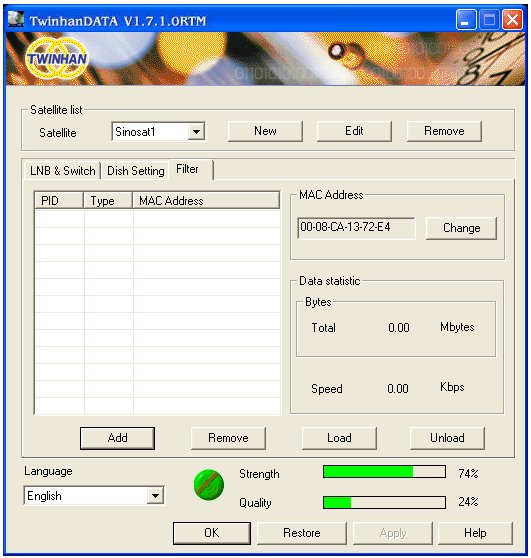
Task: Click the Unload button
Action: [x=447, y=438]
